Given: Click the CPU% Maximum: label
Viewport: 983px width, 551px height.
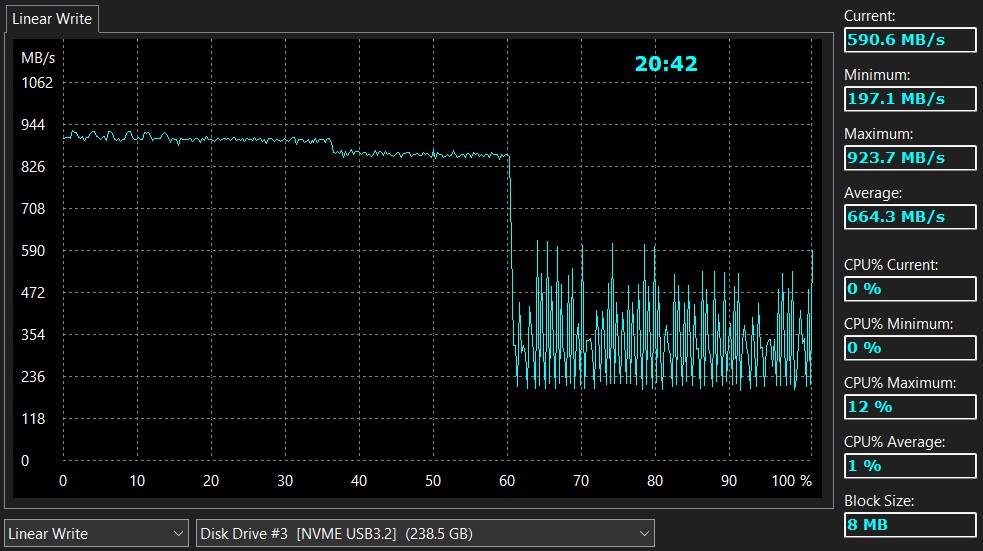Looking at the screenshot, I should pos(900,383).
